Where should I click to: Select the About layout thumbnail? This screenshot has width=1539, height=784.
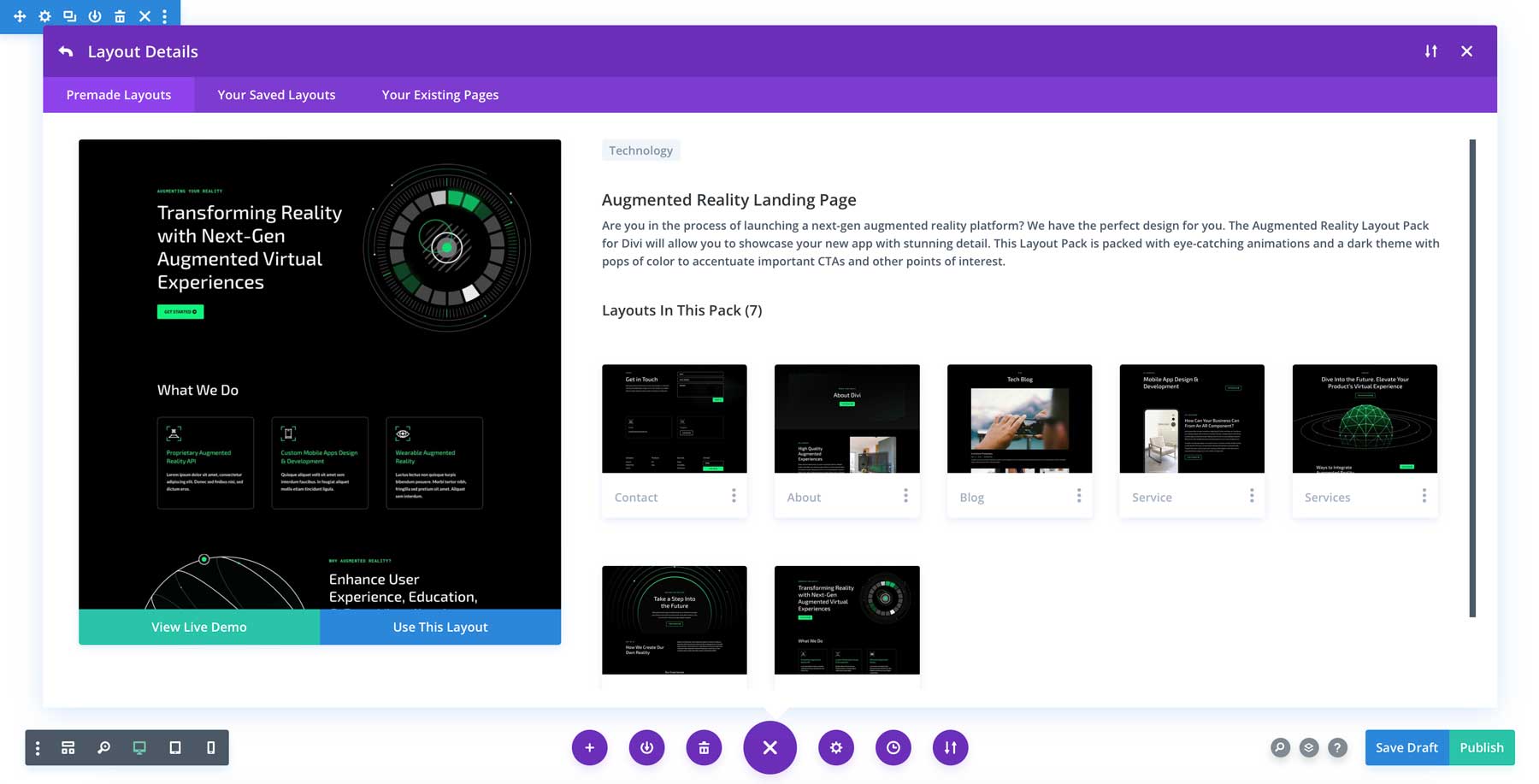[x=846, y=419]
